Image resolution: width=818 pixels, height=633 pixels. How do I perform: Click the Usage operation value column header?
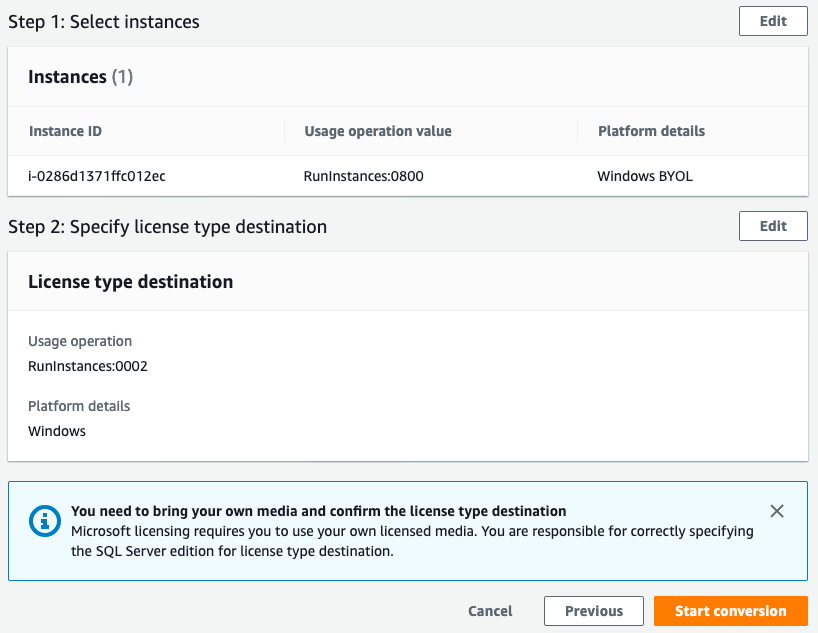coord(378,131)
